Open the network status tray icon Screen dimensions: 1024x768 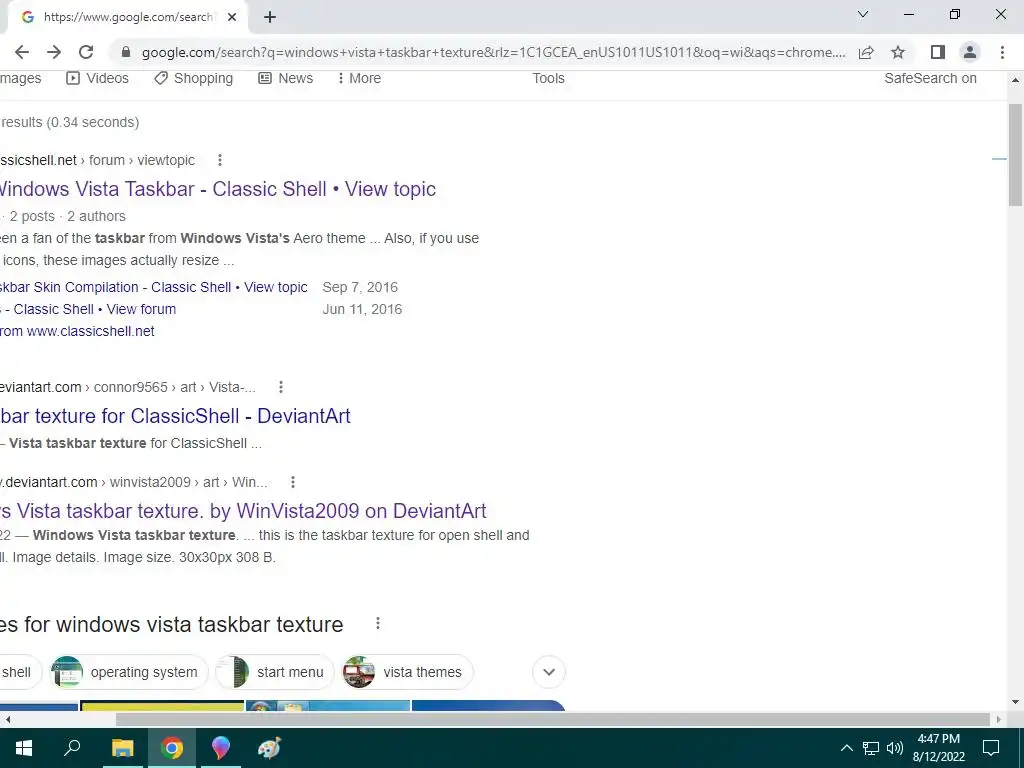[871, 748]
